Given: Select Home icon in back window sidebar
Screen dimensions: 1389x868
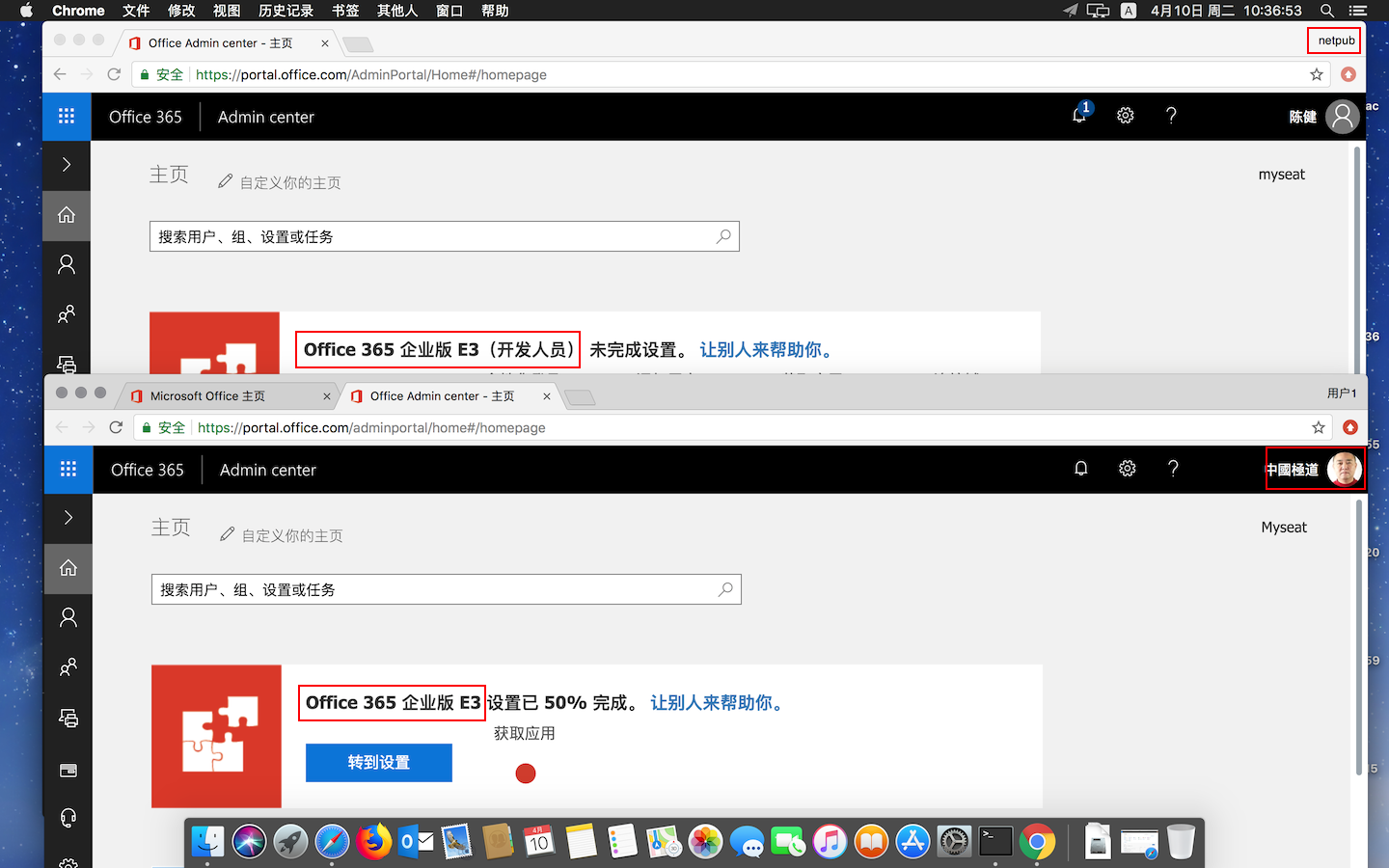Looking at the screenshot, I should click(x=67, y=214).
